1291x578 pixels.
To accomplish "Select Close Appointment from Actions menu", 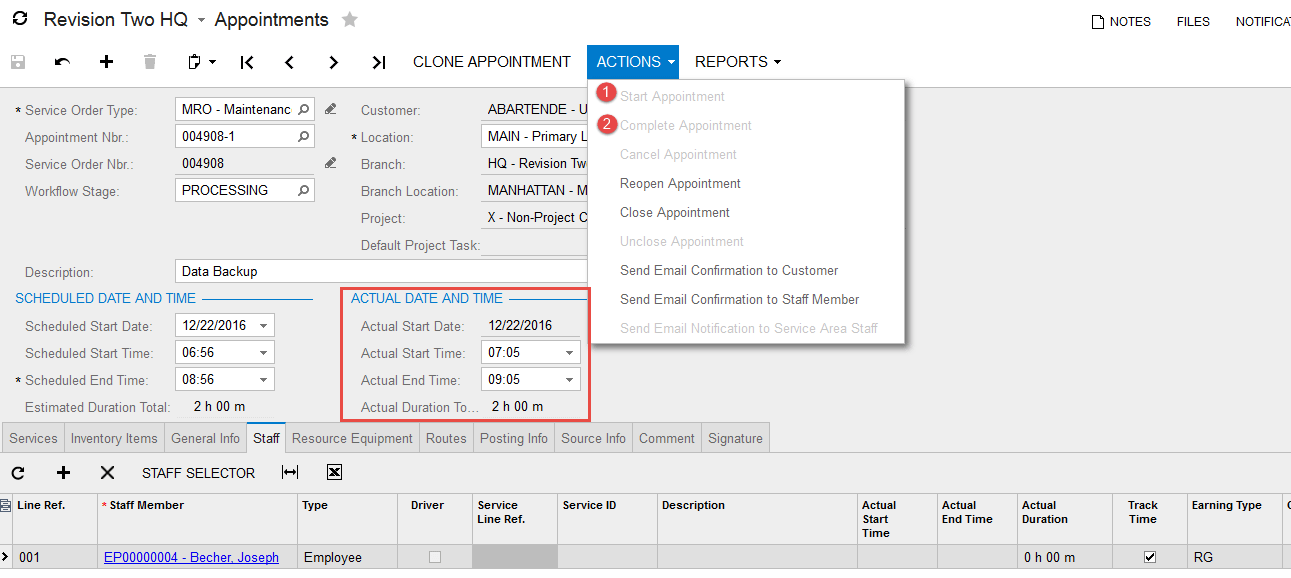I will (x=675, y=213).
